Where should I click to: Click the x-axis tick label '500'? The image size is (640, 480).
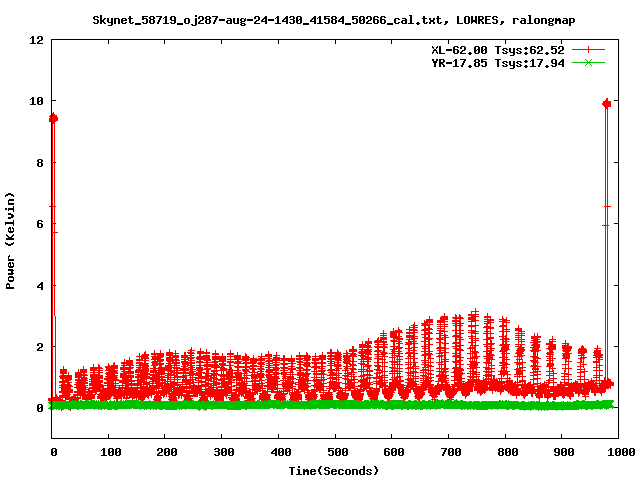pyautogui.click(x=338, y=452)
